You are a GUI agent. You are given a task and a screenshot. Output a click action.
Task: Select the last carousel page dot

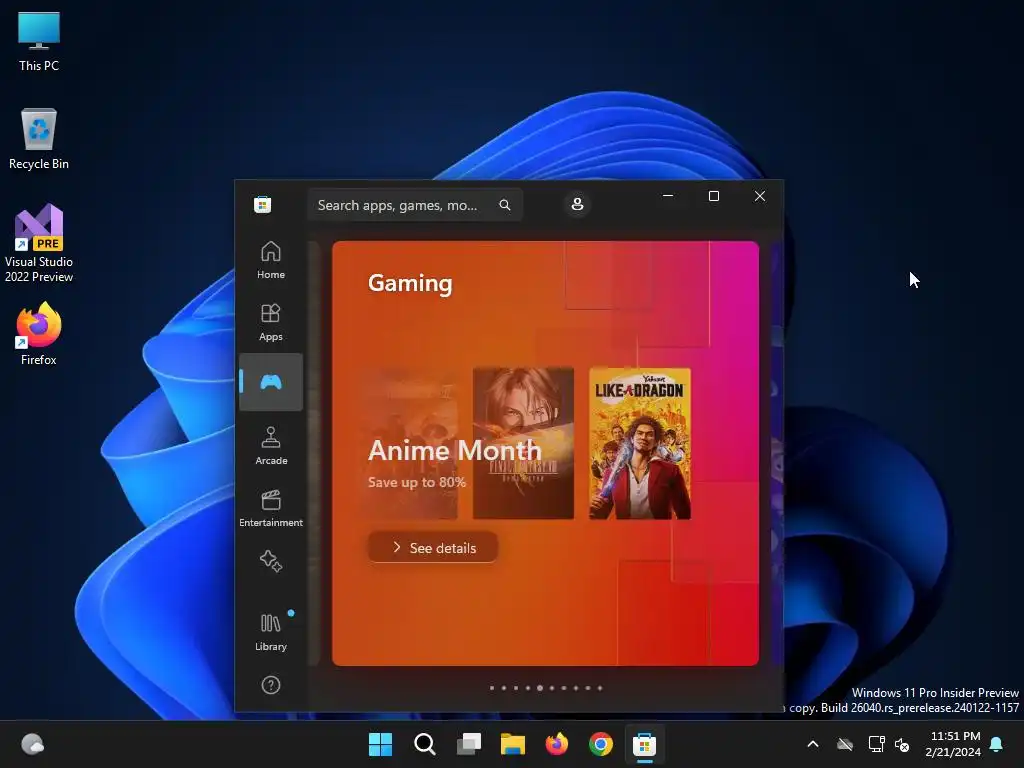[600, 688]
